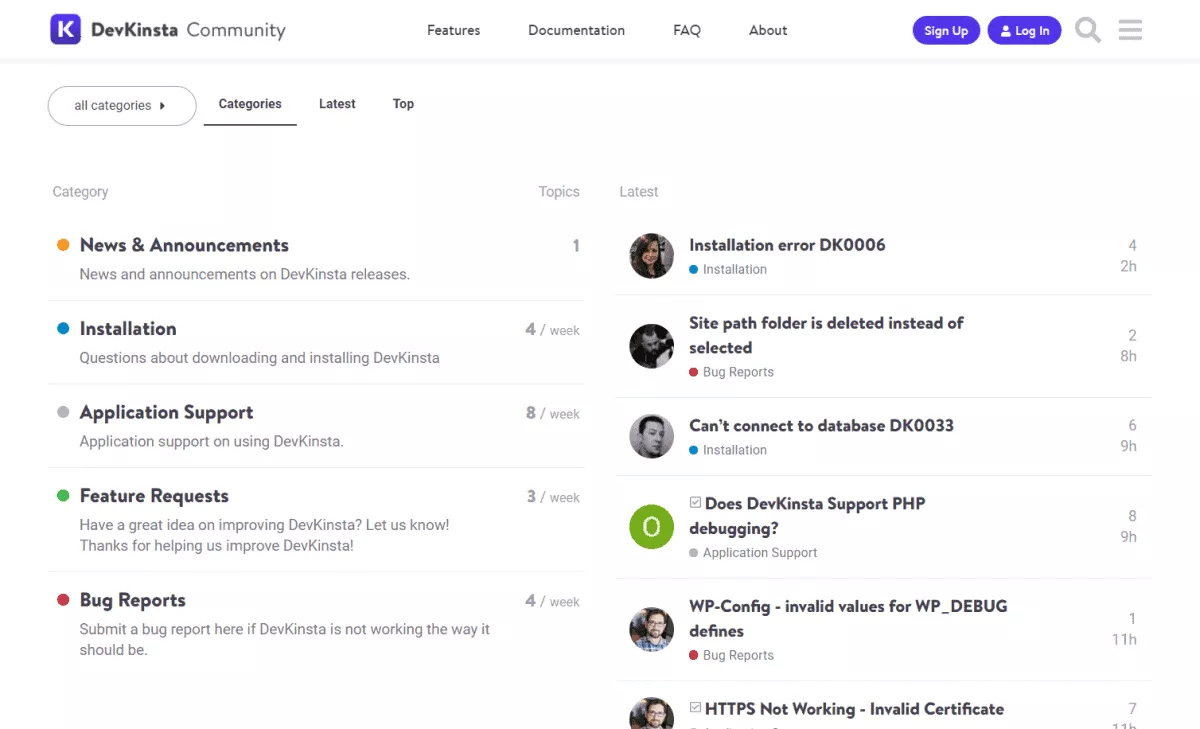Open News & Announcements category
This screenshot has width=1200, height=729.
184,245
